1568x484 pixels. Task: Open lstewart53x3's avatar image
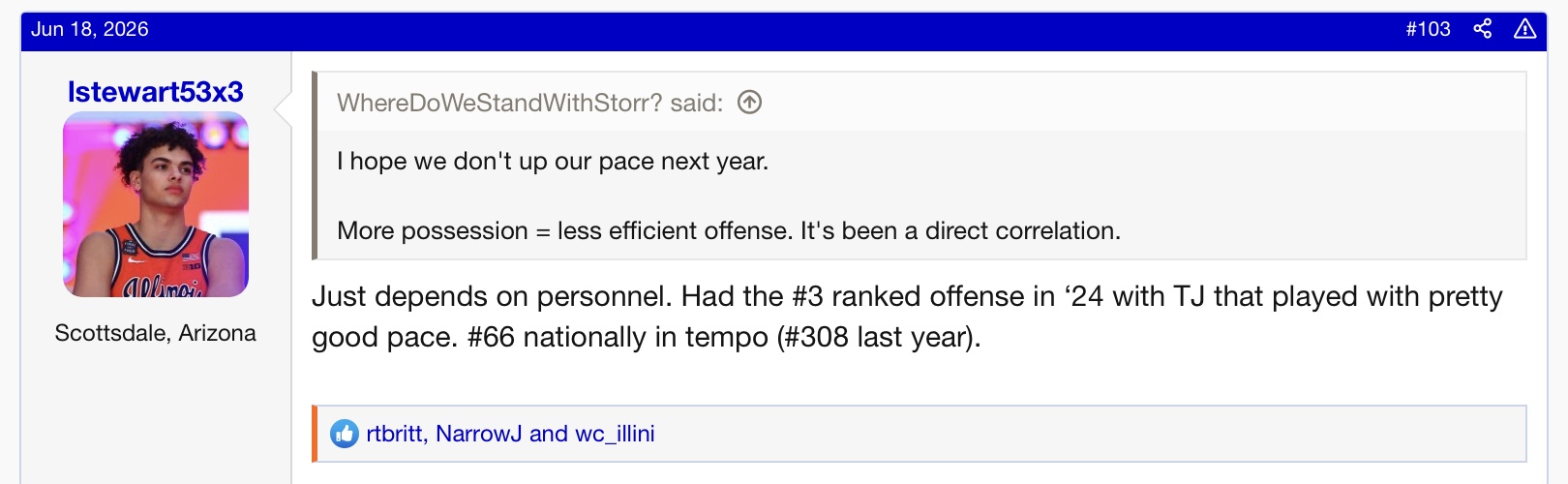pos(156,204)
